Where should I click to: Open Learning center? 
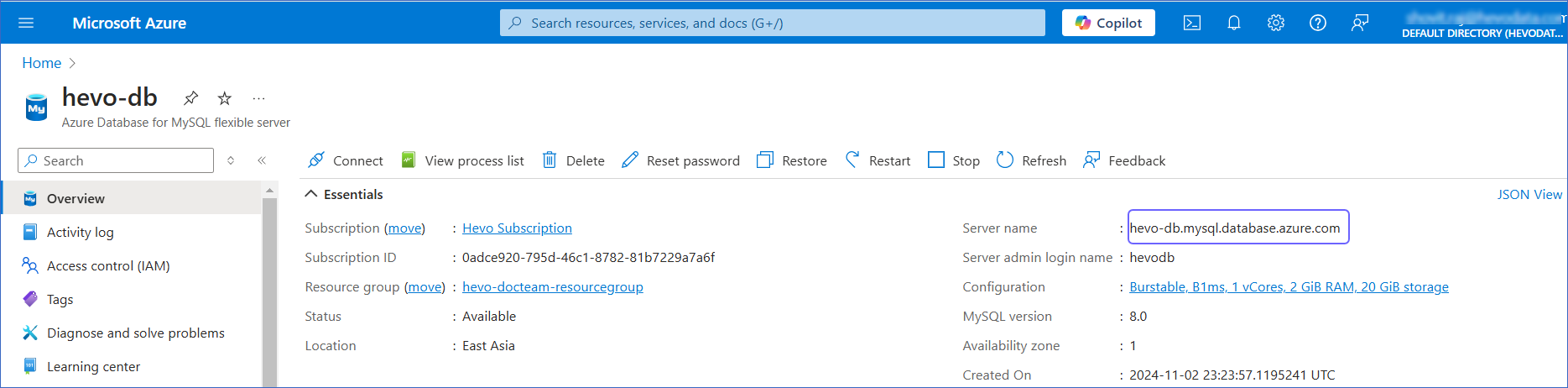pos(132,366)
